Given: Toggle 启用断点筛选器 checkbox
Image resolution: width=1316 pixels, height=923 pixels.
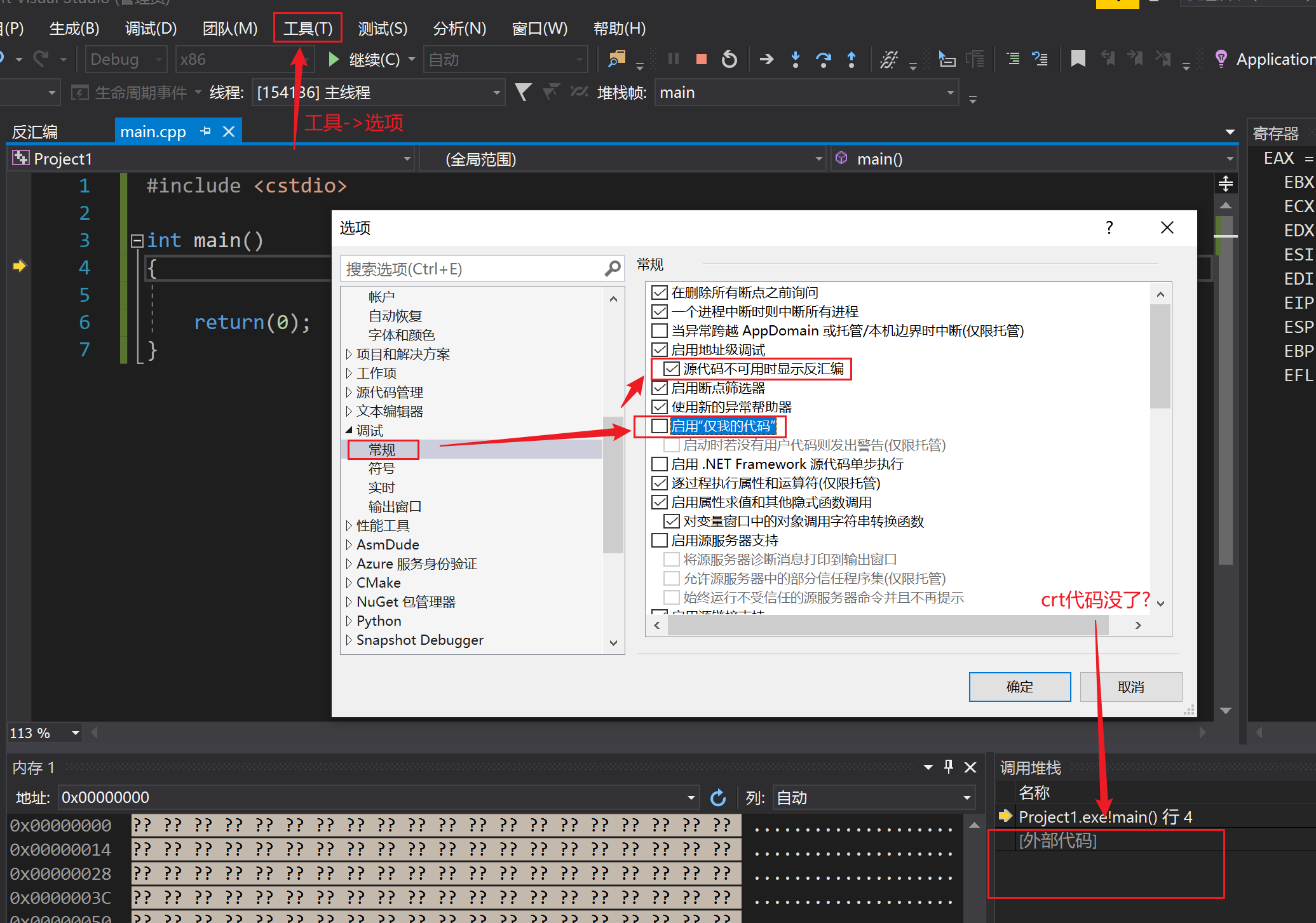Looking at the screenshot, I should click(660, 388).
